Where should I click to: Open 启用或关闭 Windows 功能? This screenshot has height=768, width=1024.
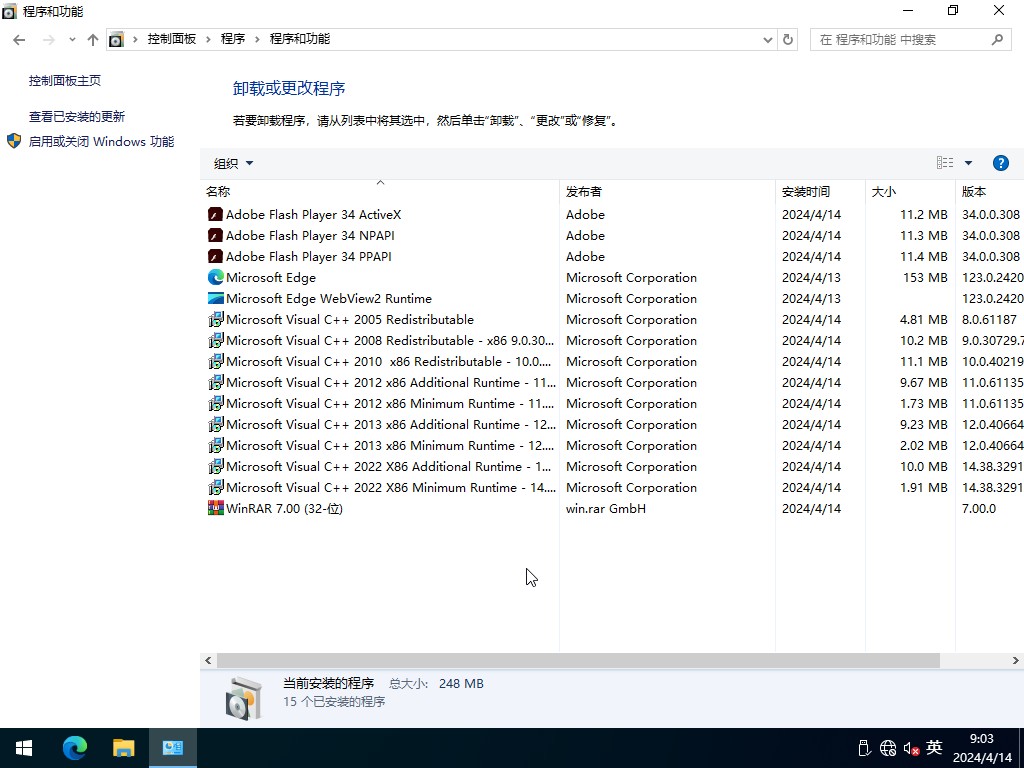[x=100, y=141]
